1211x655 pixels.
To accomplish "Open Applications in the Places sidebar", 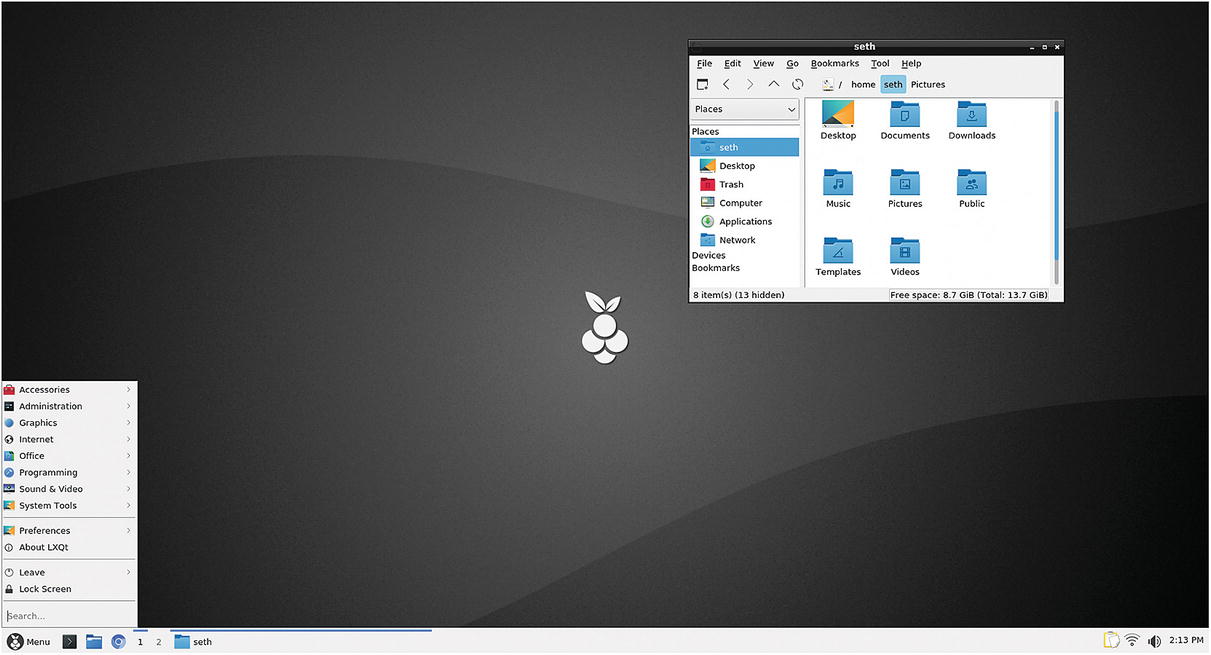I will (x=745, y=221).
